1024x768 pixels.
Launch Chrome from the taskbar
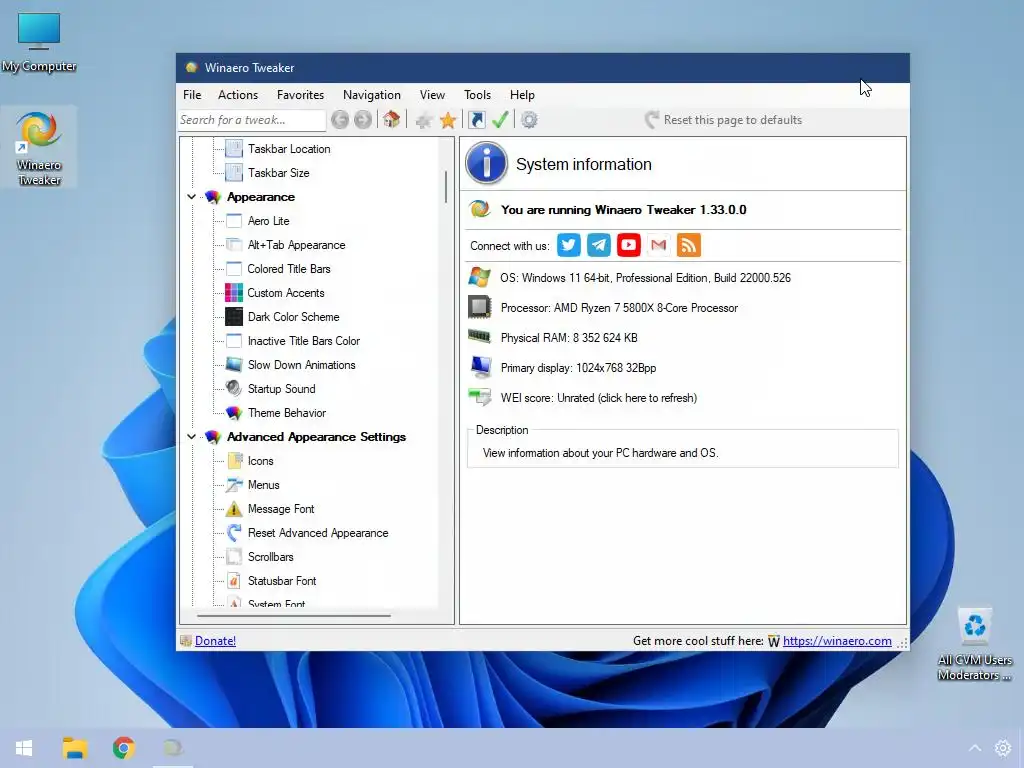[x=123, y=748]
